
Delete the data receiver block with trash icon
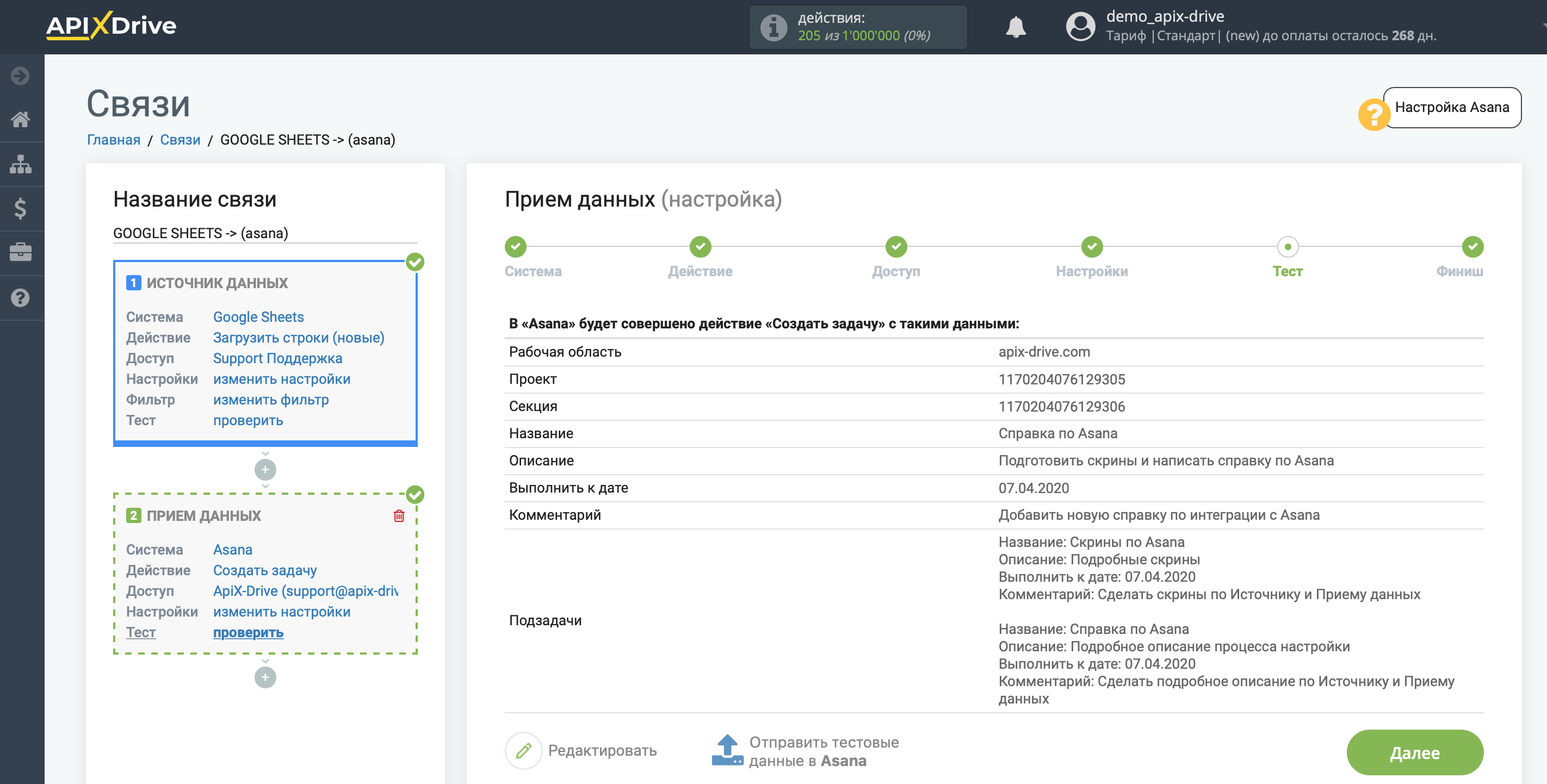(399, 515)
